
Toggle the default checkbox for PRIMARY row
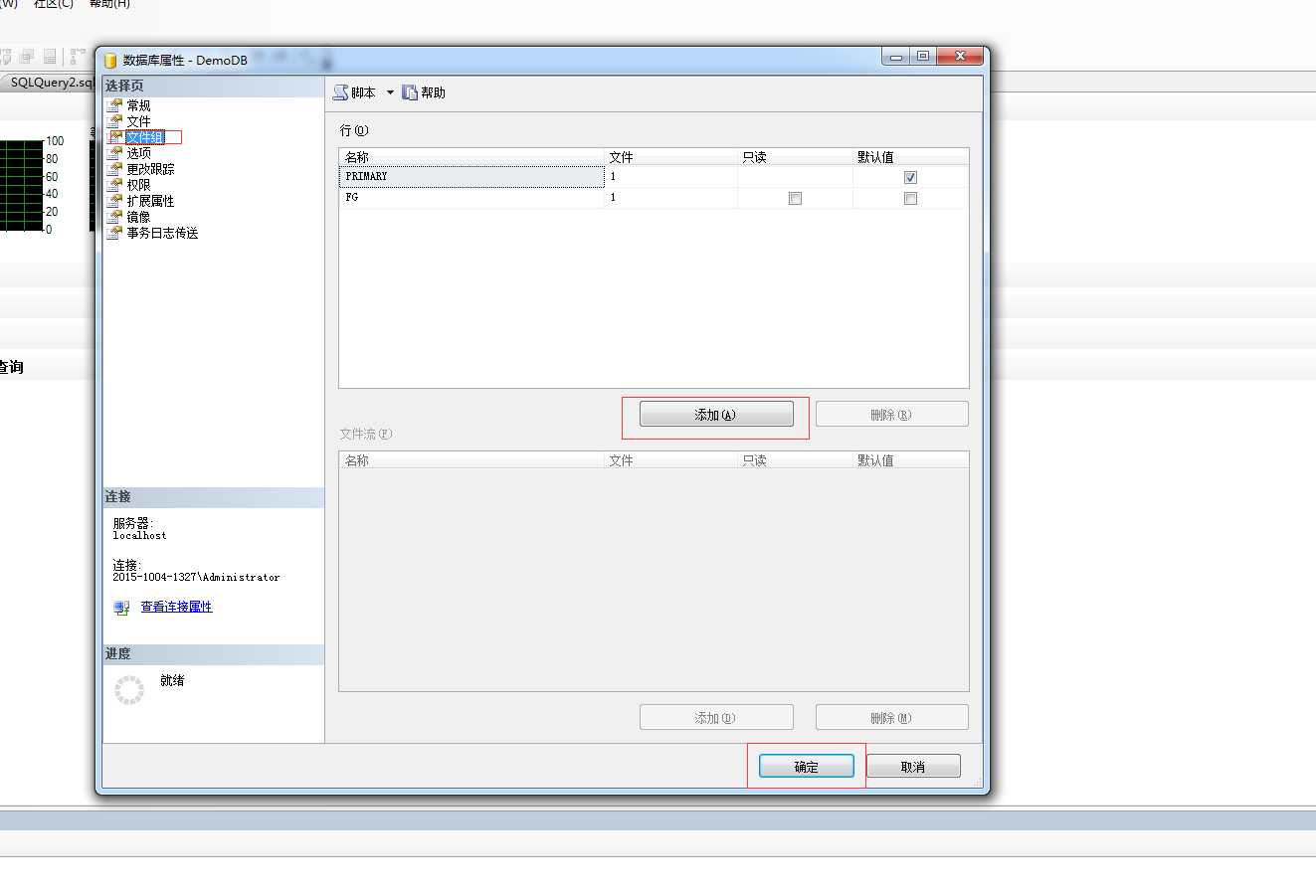[910, 177]
